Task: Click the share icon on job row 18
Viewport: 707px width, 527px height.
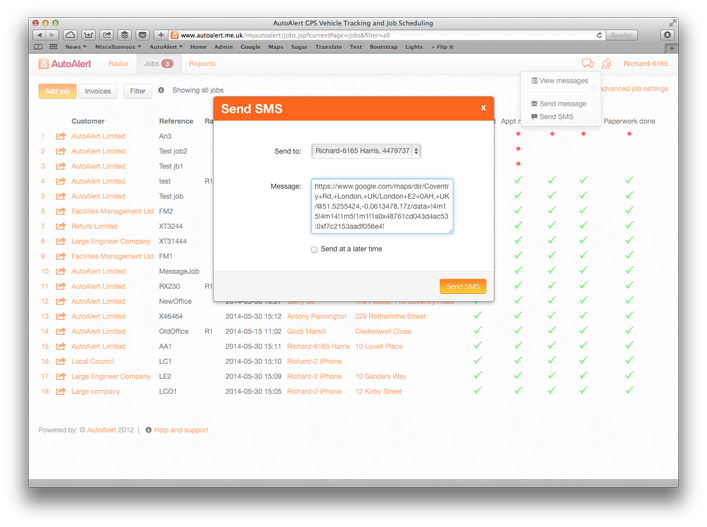Action: point(60,391)
